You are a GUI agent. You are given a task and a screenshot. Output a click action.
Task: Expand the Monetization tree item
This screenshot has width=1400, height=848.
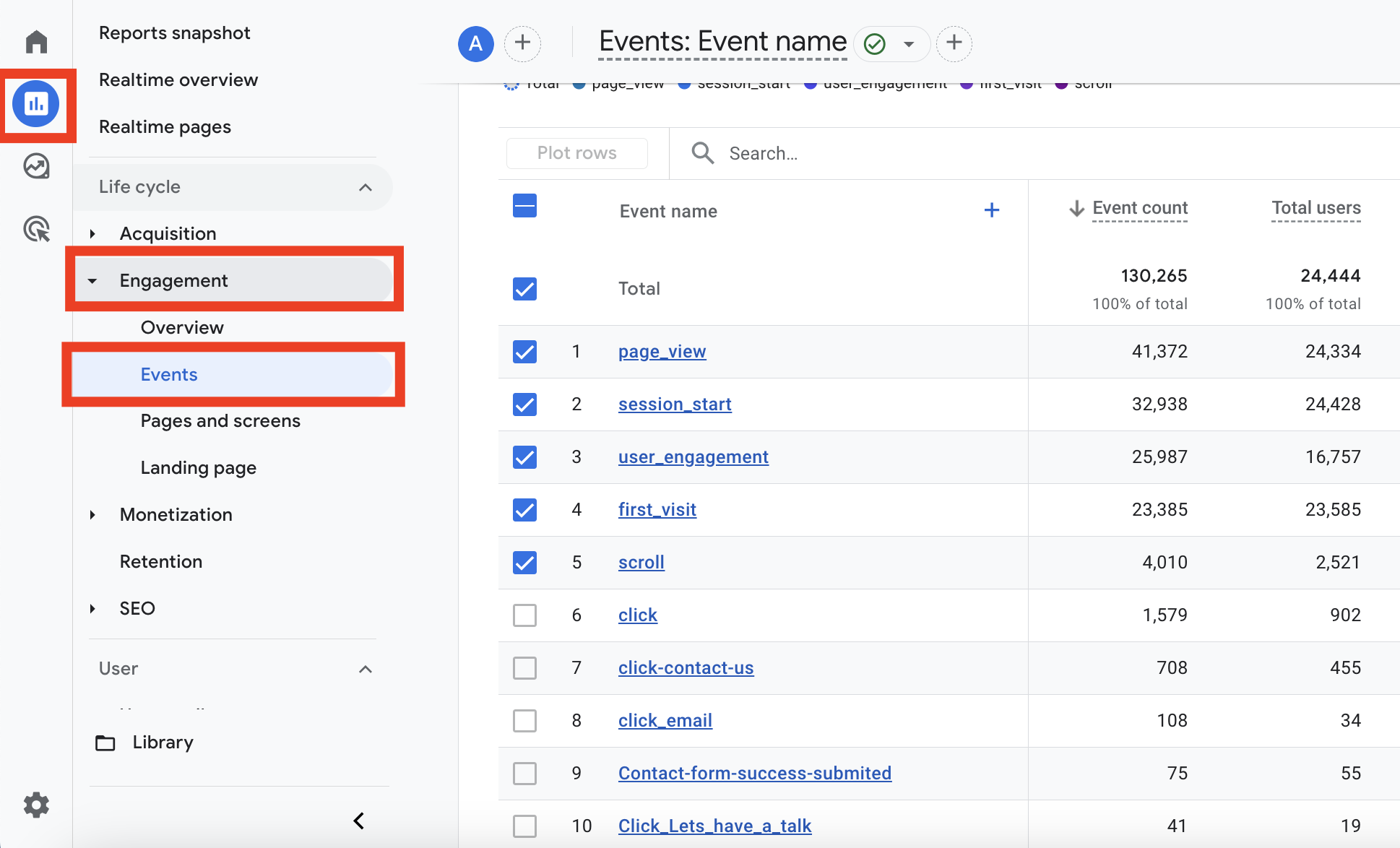pyautogui.click(x=92, y=515)
